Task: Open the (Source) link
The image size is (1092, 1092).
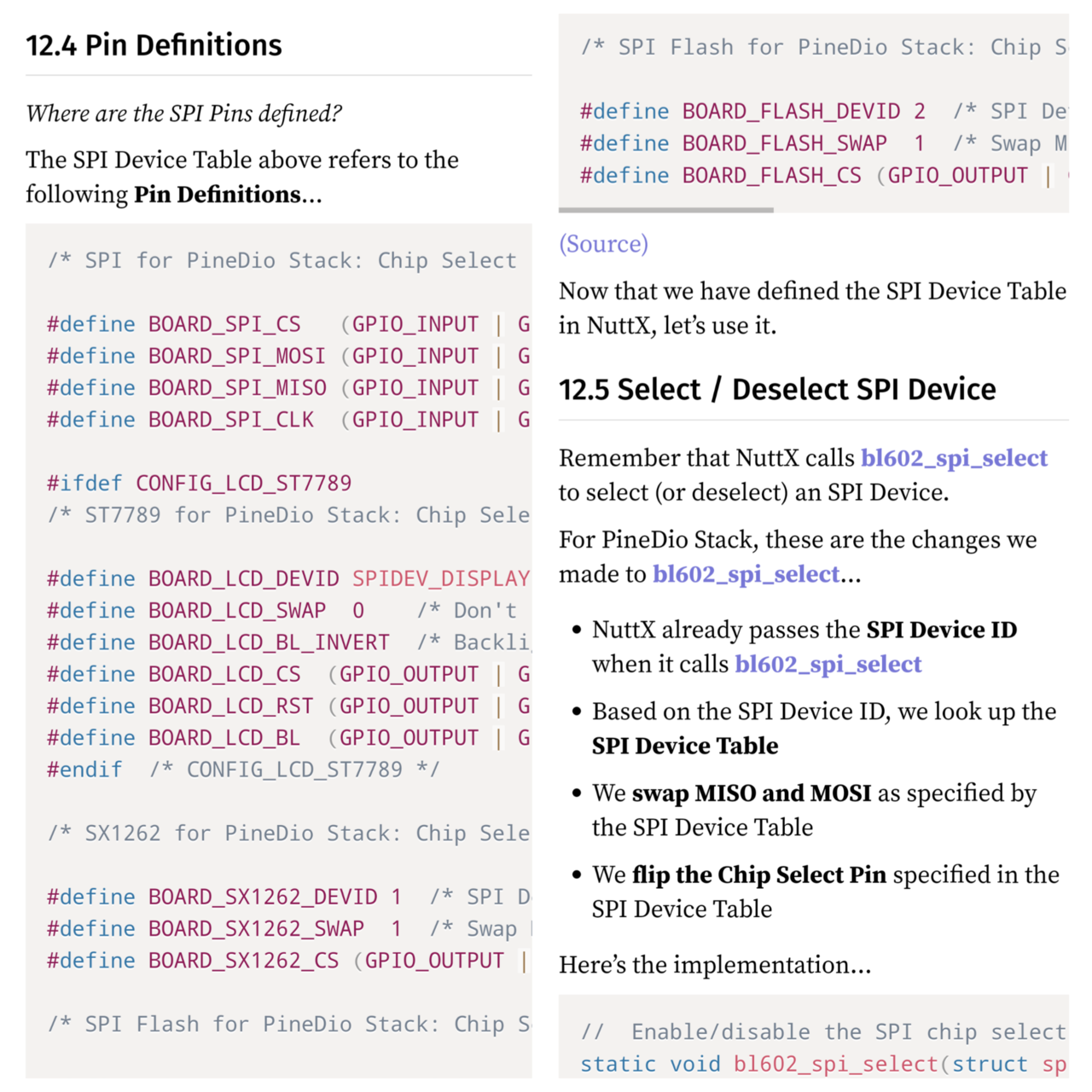Action: tap(603, 245)
